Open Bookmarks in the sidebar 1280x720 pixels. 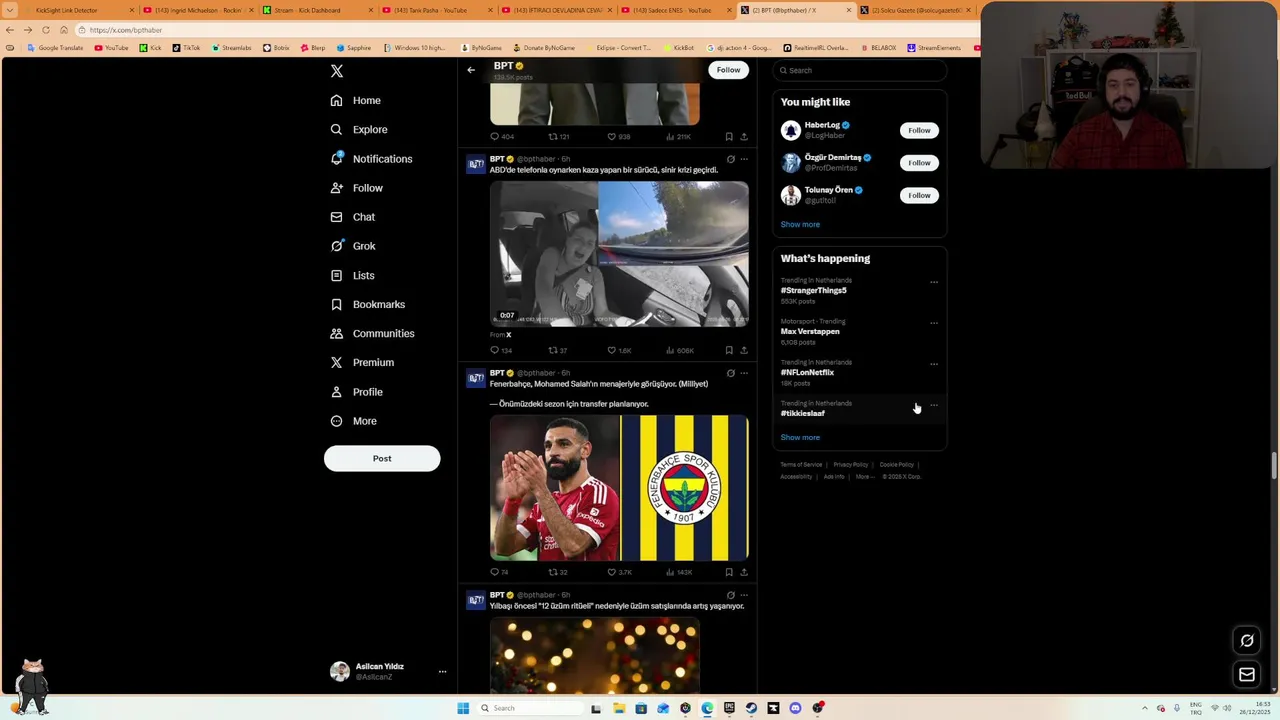pos(368,304)
